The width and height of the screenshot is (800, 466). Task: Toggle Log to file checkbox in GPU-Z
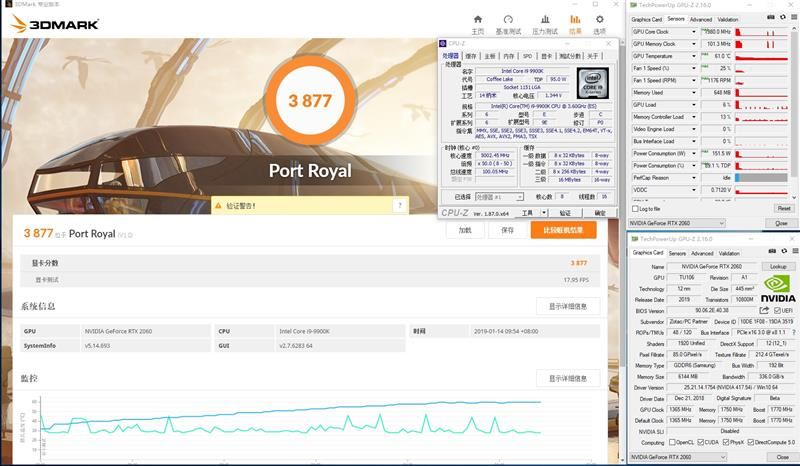(x=635, y=209)
